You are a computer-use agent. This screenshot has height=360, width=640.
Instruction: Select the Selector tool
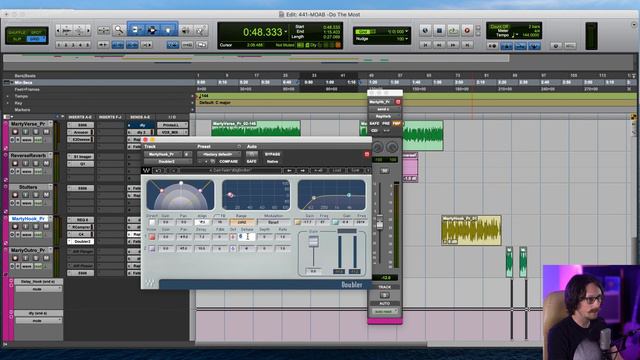pyautogui.click(x=152, y=30)
